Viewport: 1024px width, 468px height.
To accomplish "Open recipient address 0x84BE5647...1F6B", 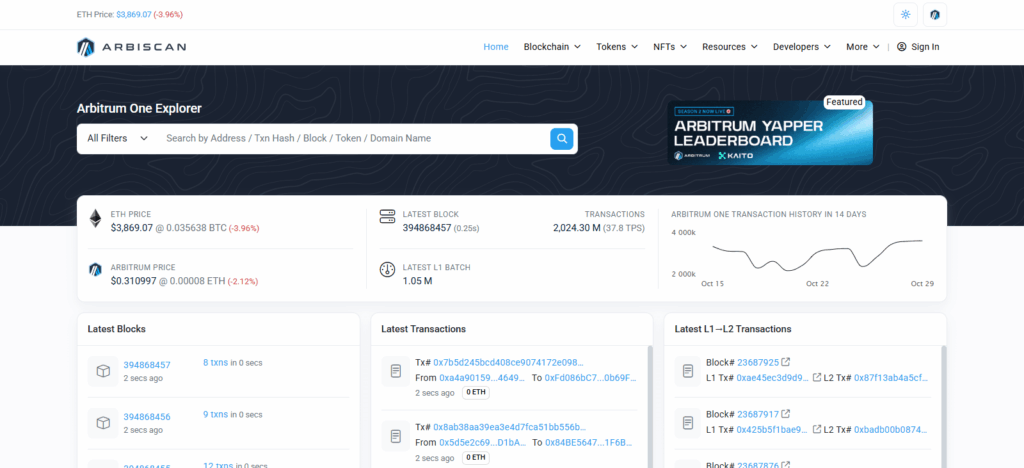I will (x=588, y=443).
